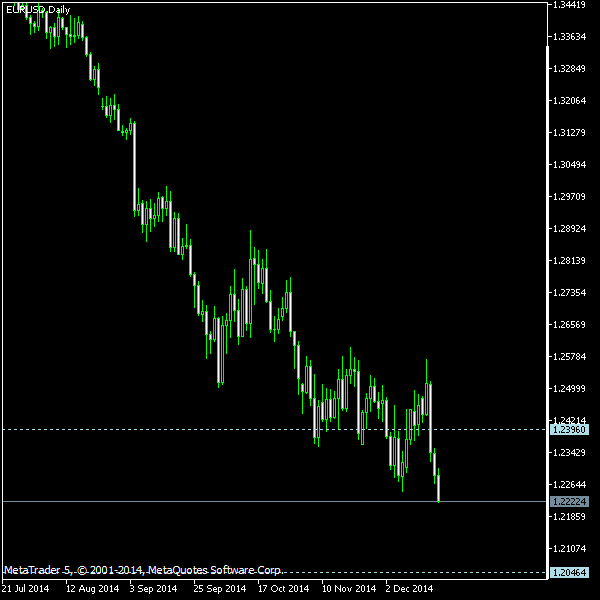Click the EURUSD,Daily chart title
Viewport: 600px width, 600px height.
pos(38,10)
